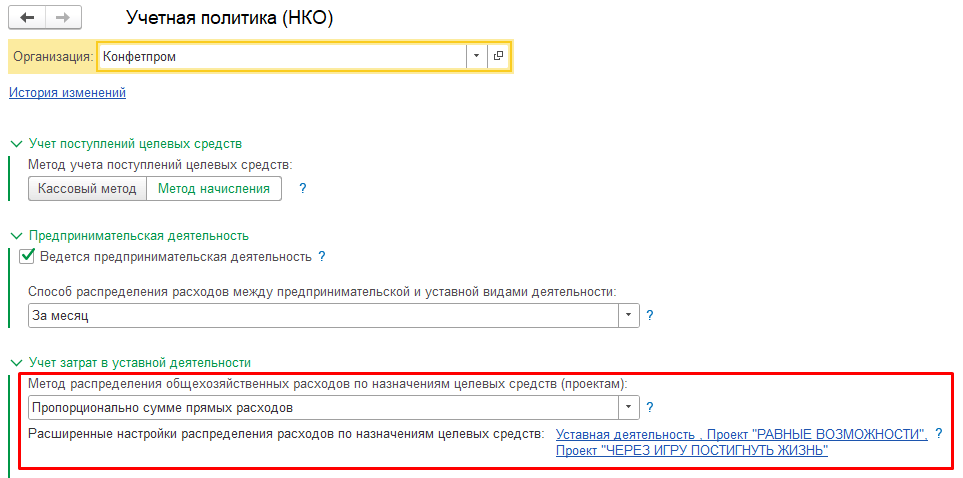Click the Организация field containing Конфетпром
Viewport: 963px width, 478px height.
coord(280,57)
